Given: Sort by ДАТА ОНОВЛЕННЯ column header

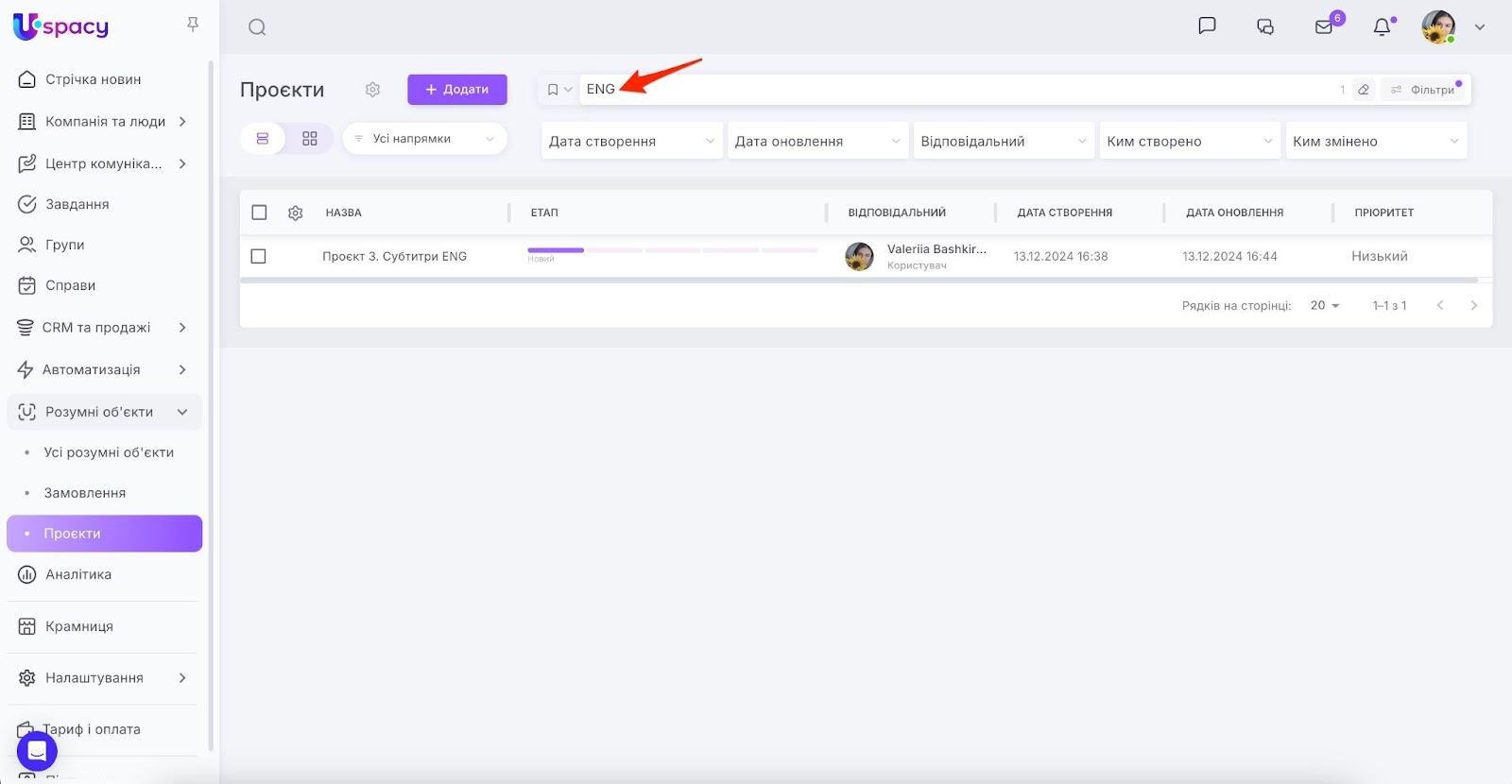Looking at the screenshot, I should 1234,213.
